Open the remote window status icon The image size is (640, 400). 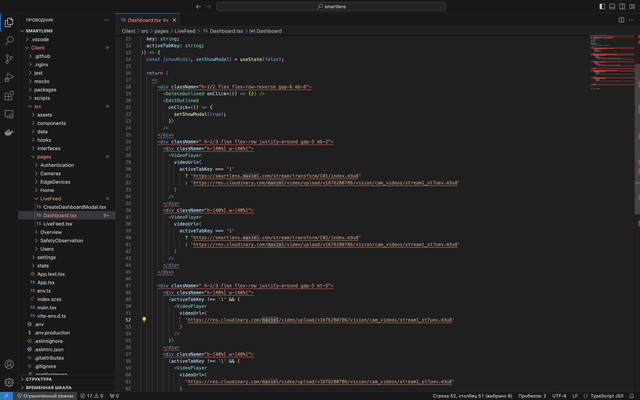click(x=6, y=396)
